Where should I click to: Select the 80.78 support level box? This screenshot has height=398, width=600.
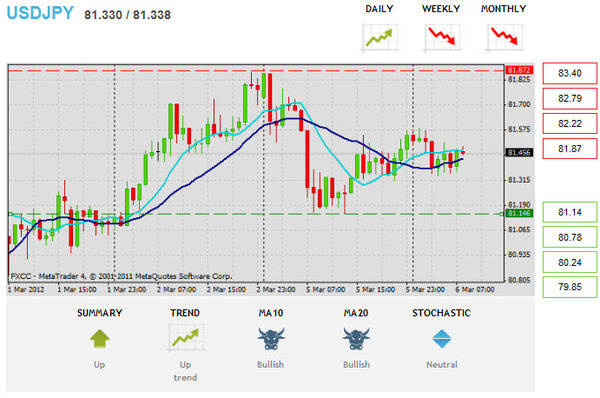(x=570, y=237)
